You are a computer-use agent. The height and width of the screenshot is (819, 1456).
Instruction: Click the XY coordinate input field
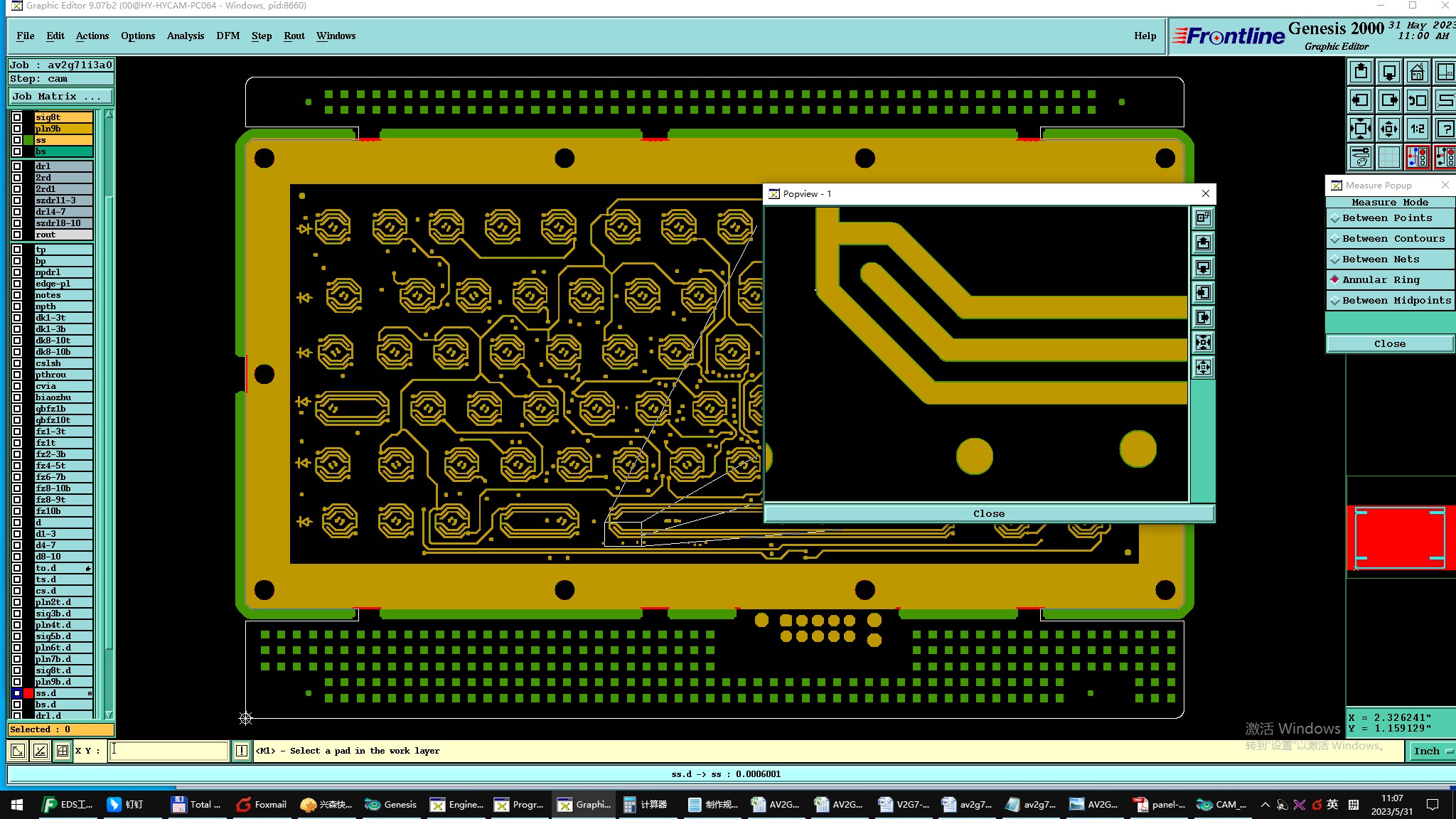168,750
